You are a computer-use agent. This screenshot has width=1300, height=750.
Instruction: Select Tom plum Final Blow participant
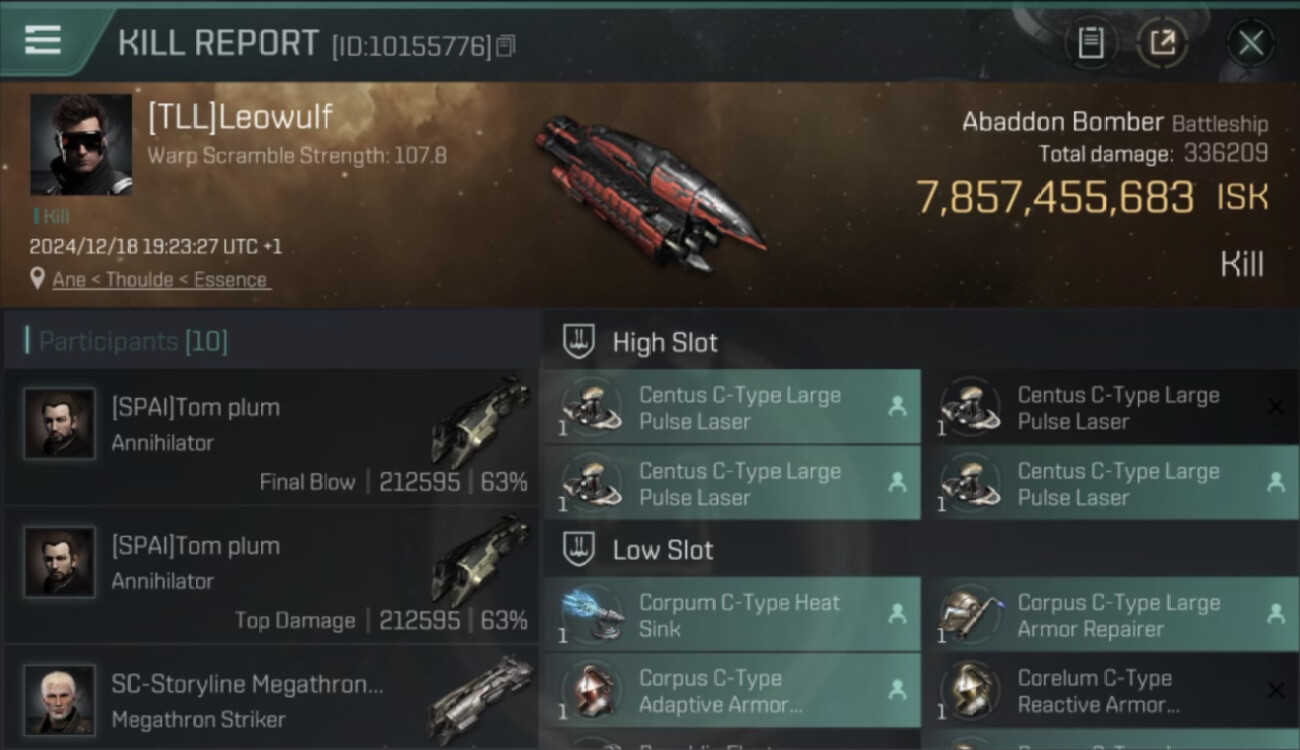click(271, 437)
